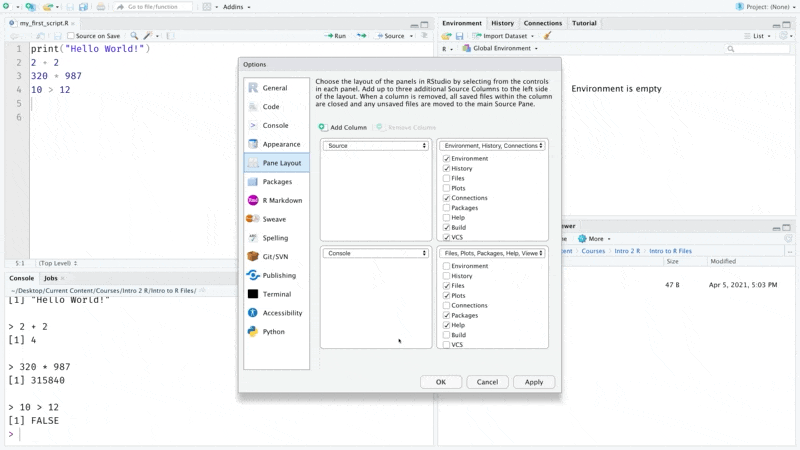Uncheck Packages in the lower right panel list

pos(446,315)
